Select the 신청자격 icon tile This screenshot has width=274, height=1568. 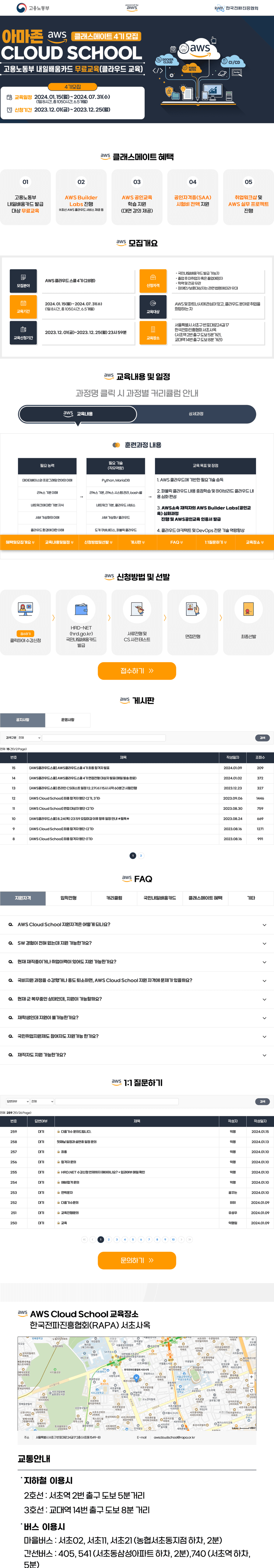pos(153,281)
